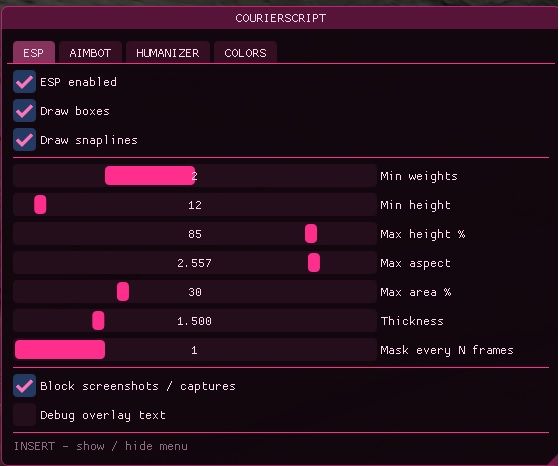Click the Max height % slider
The image size is (559, 466).
click(195, 234)
